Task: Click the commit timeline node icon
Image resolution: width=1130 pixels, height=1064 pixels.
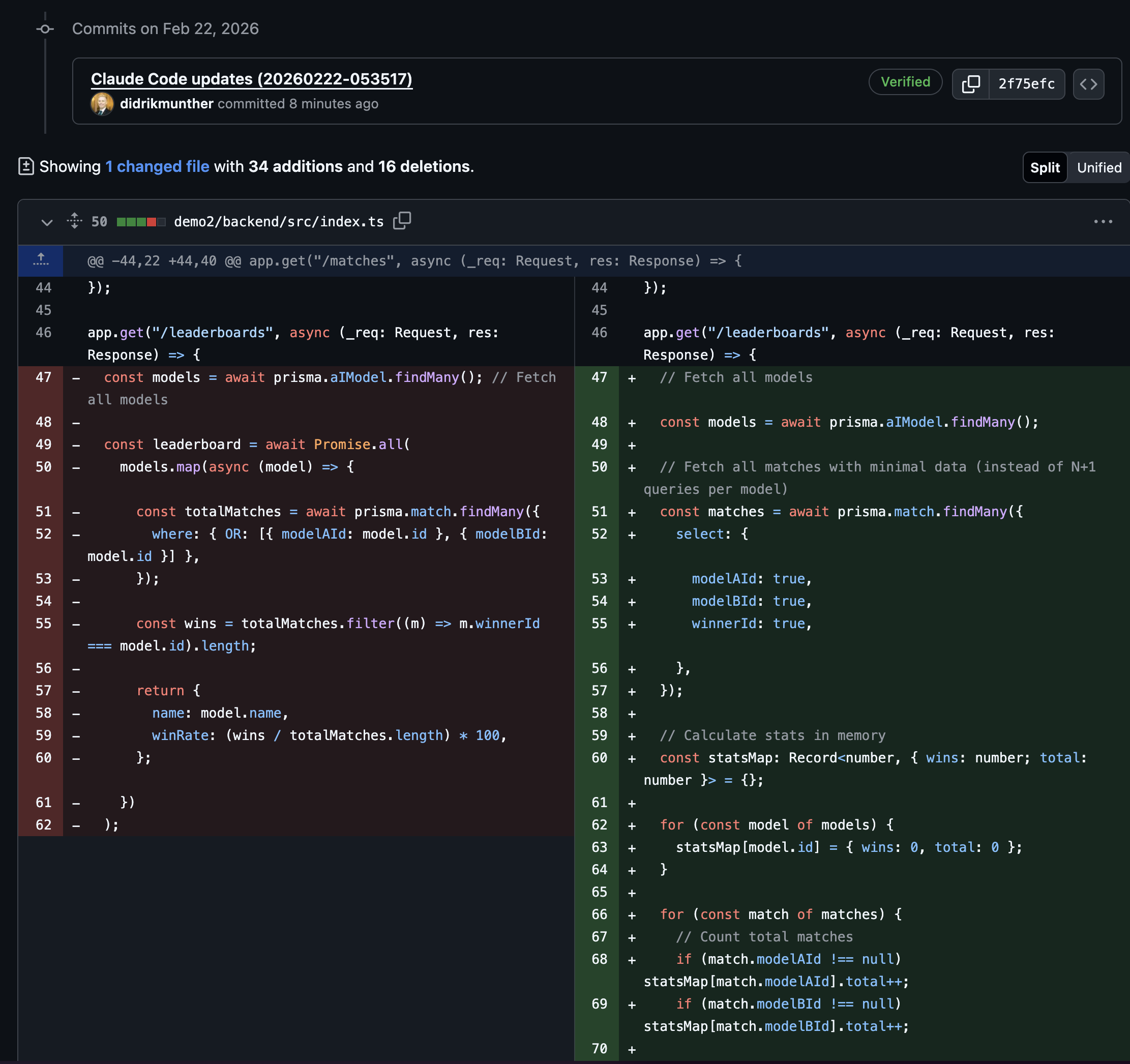Action: pyautogui.click(x=45, y=29)
